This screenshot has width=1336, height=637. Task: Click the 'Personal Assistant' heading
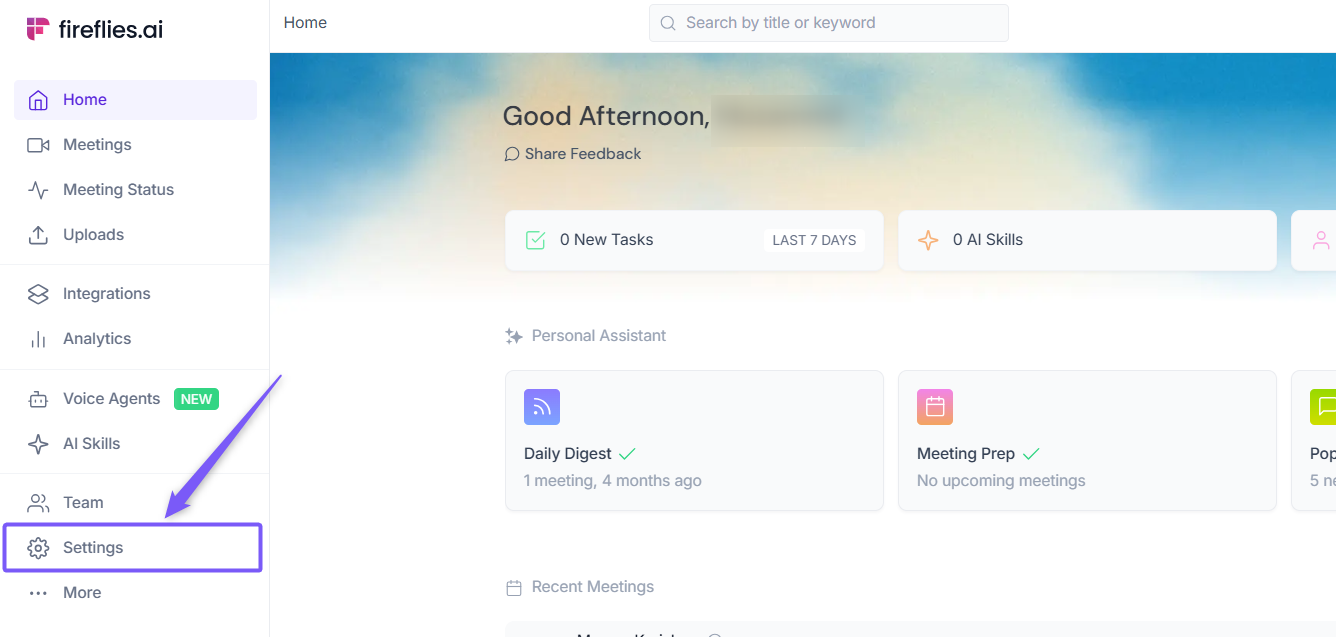click(x=599, y=336)
